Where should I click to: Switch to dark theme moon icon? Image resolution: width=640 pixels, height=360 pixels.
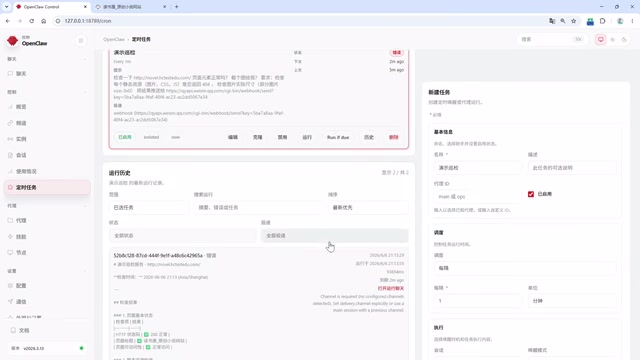[x=624, y=40]
